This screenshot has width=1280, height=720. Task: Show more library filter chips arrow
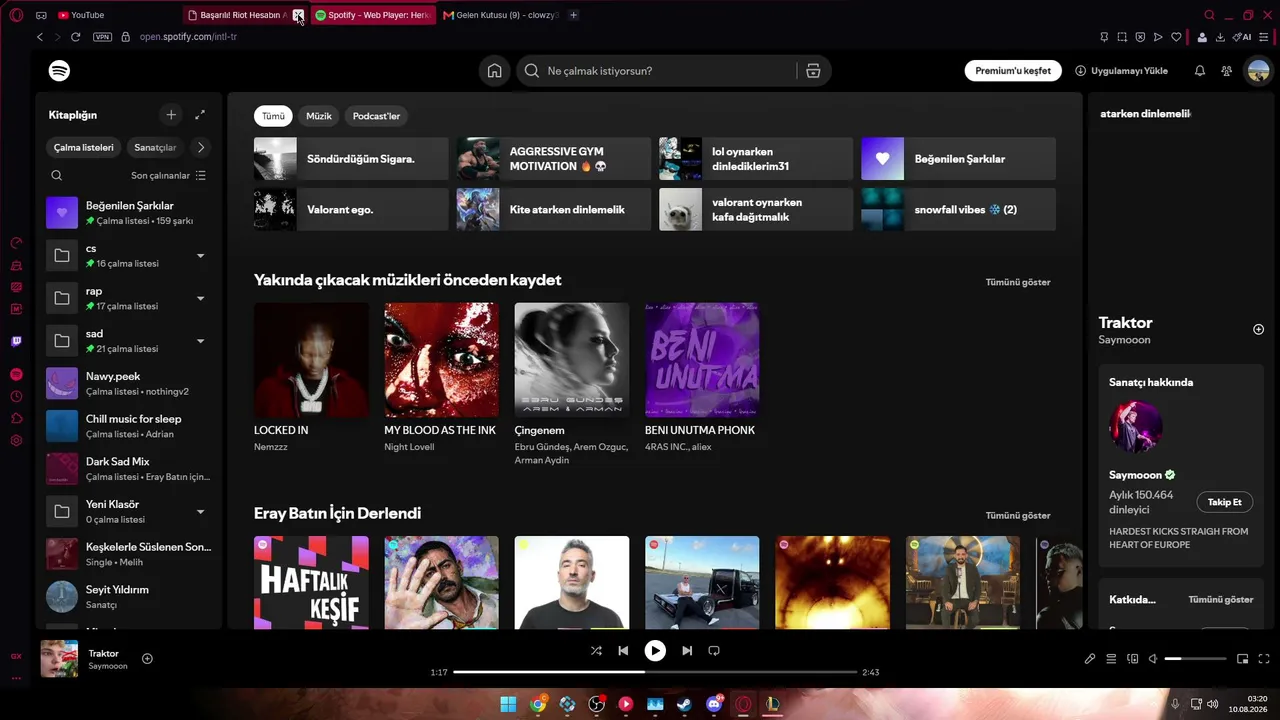tap(201, 148)
